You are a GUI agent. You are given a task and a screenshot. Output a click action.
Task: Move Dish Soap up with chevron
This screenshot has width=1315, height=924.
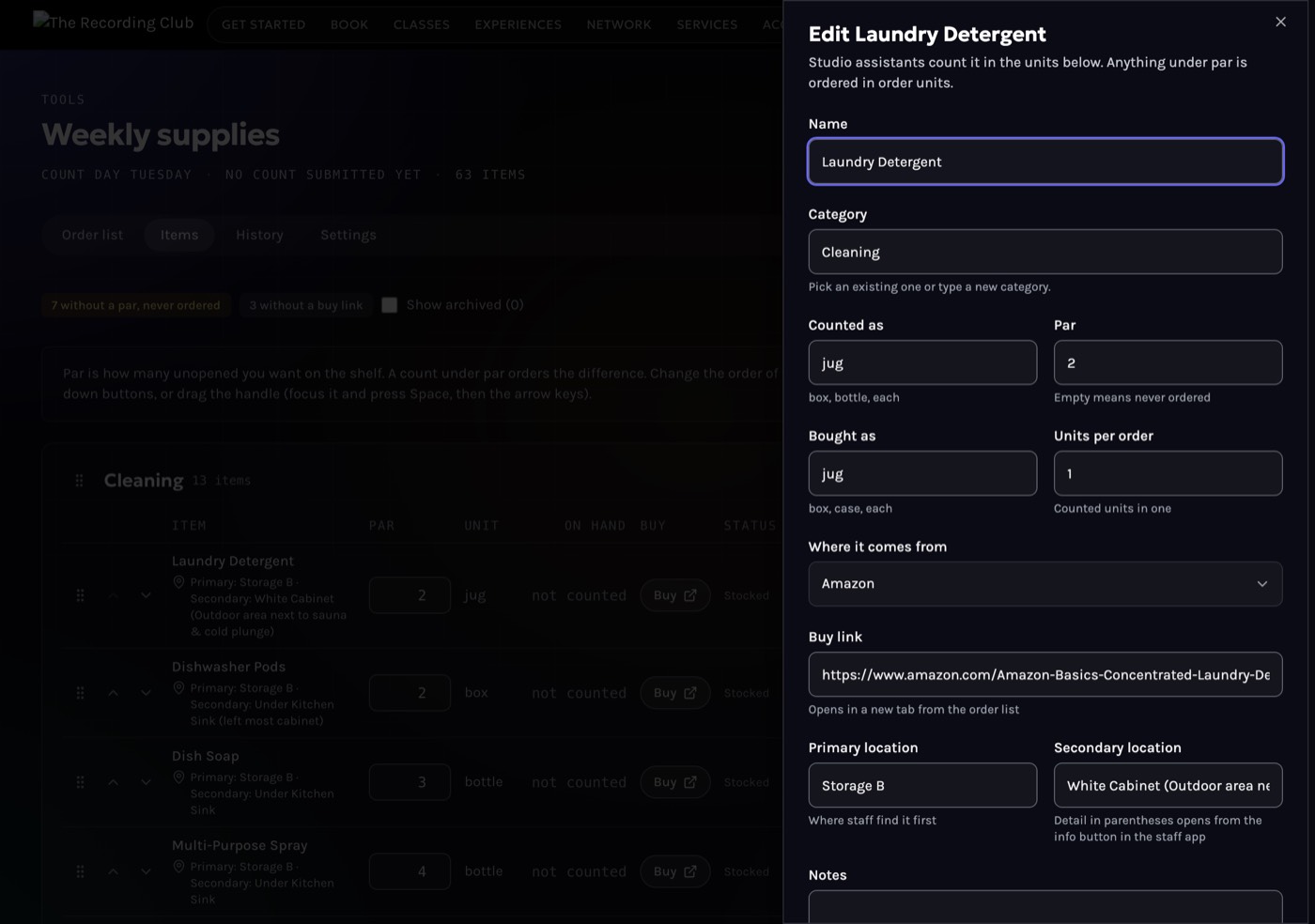click(x=113, y=782)
